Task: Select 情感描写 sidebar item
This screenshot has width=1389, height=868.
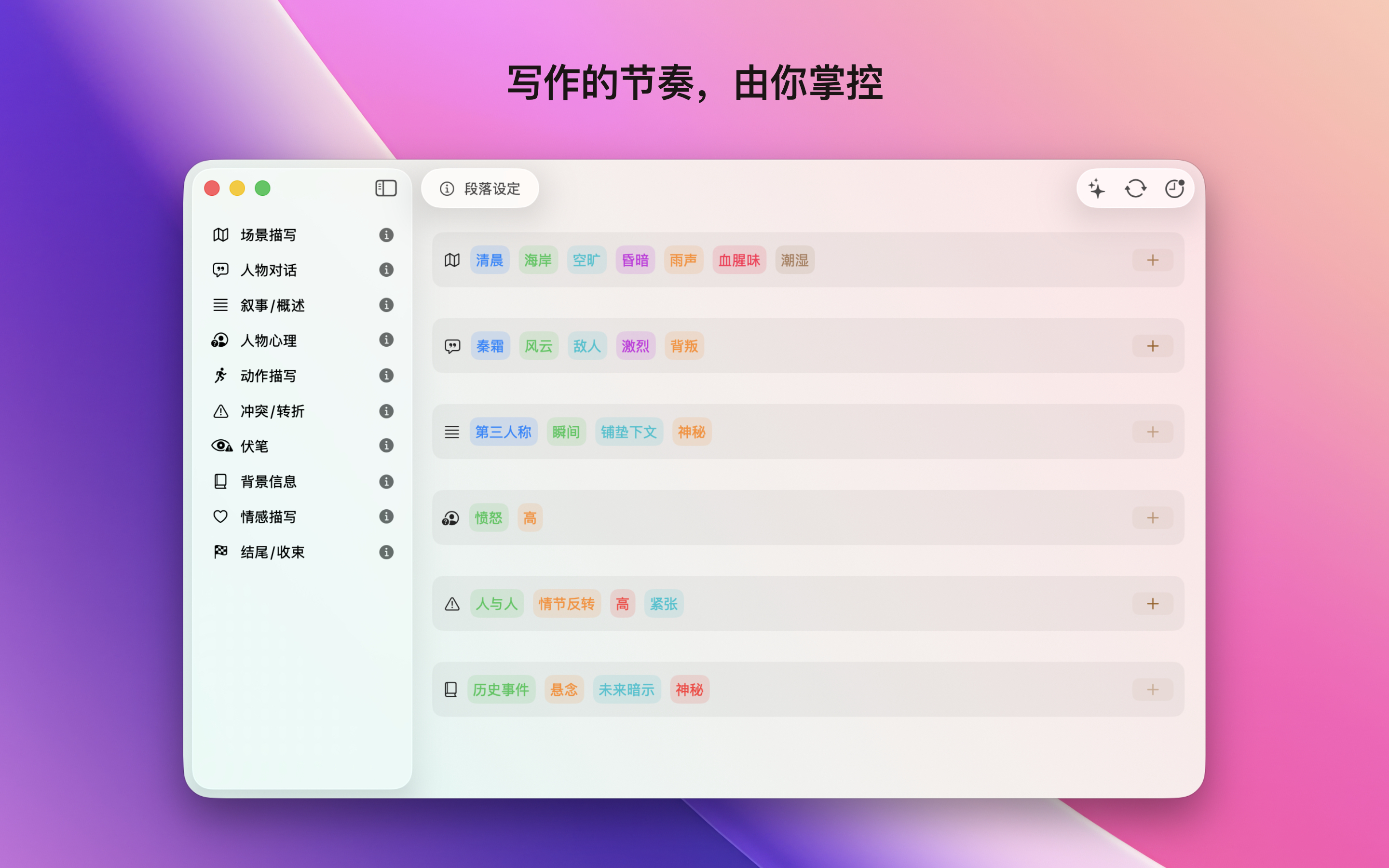Action: 268,516
